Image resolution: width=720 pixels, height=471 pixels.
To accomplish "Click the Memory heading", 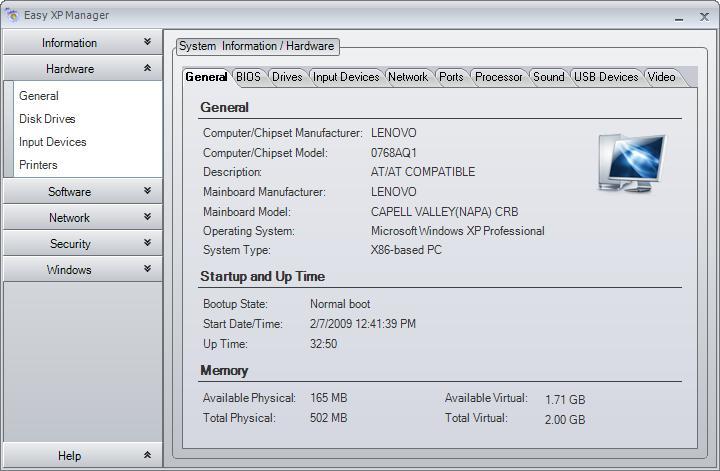I will 224,370.
